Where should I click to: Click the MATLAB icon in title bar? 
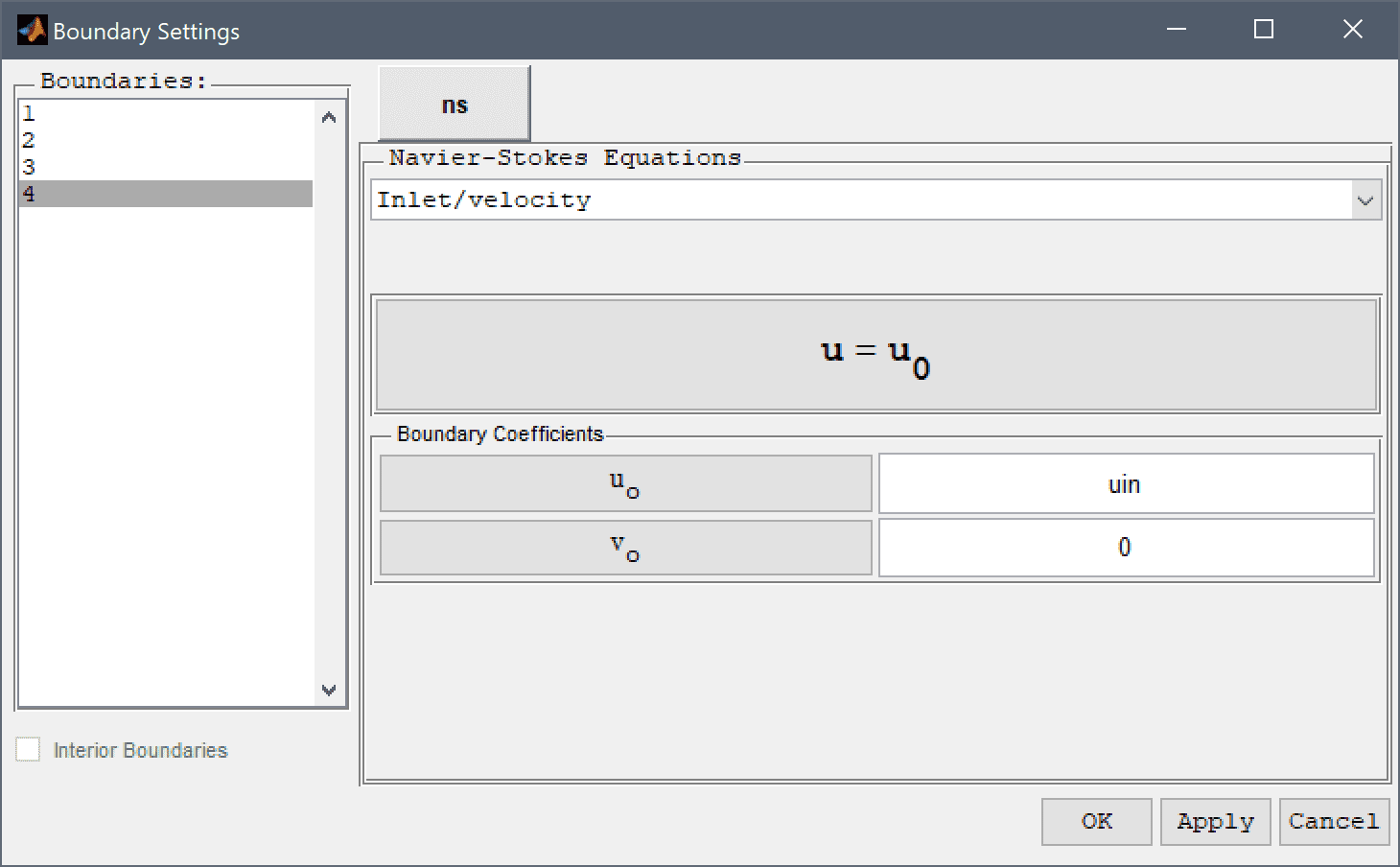point(32,30)
